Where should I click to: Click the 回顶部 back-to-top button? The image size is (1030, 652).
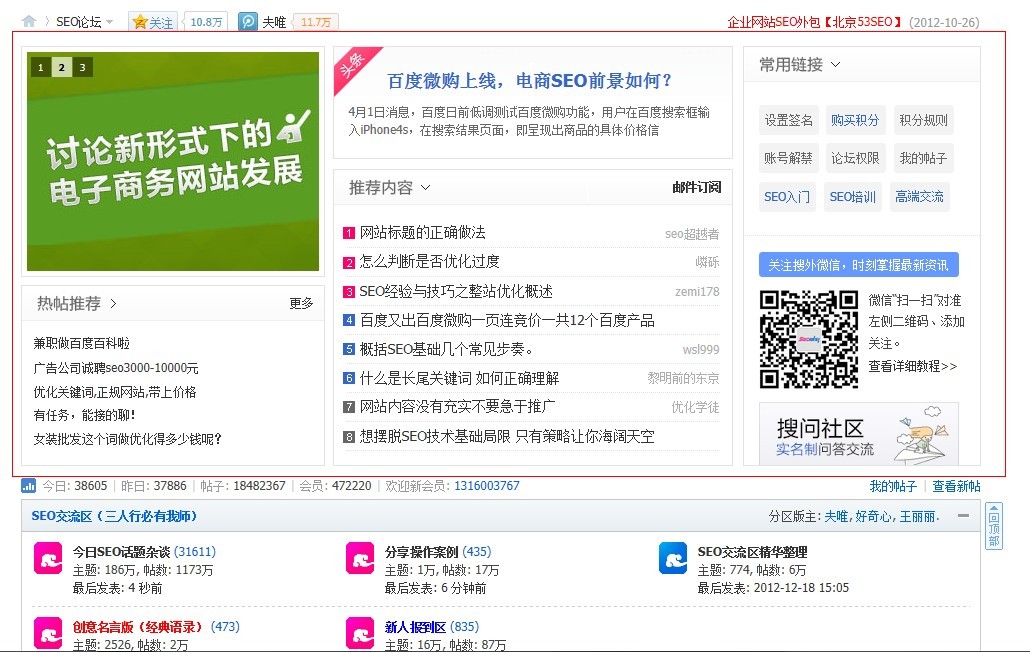point(995,526)
